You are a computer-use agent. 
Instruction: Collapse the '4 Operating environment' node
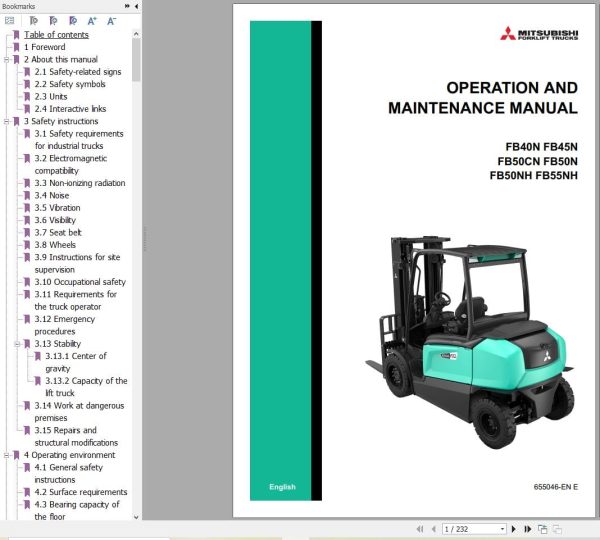pyautogui.click(x=6, y=455)
